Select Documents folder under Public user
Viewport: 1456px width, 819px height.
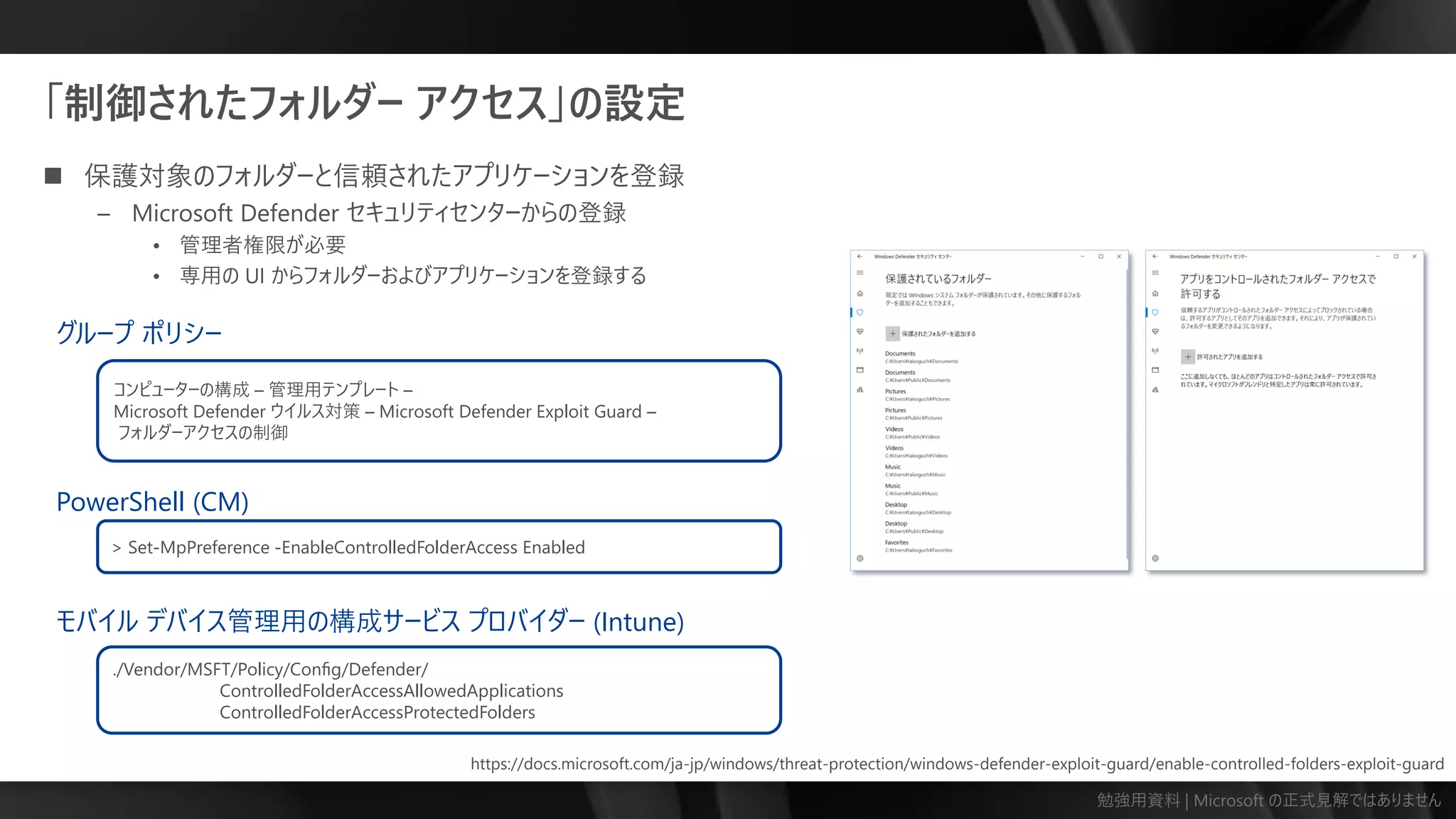(918, 376)
